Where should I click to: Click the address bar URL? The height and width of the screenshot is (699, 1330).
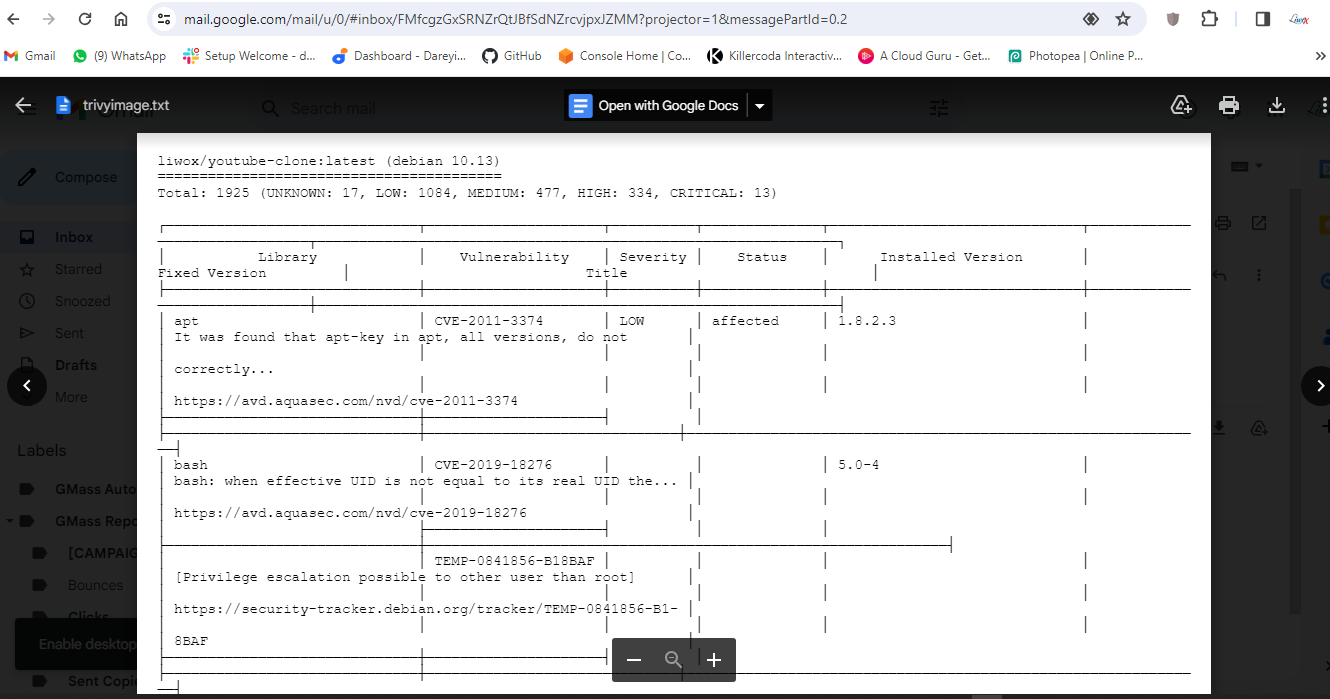(x=600, y=19)
